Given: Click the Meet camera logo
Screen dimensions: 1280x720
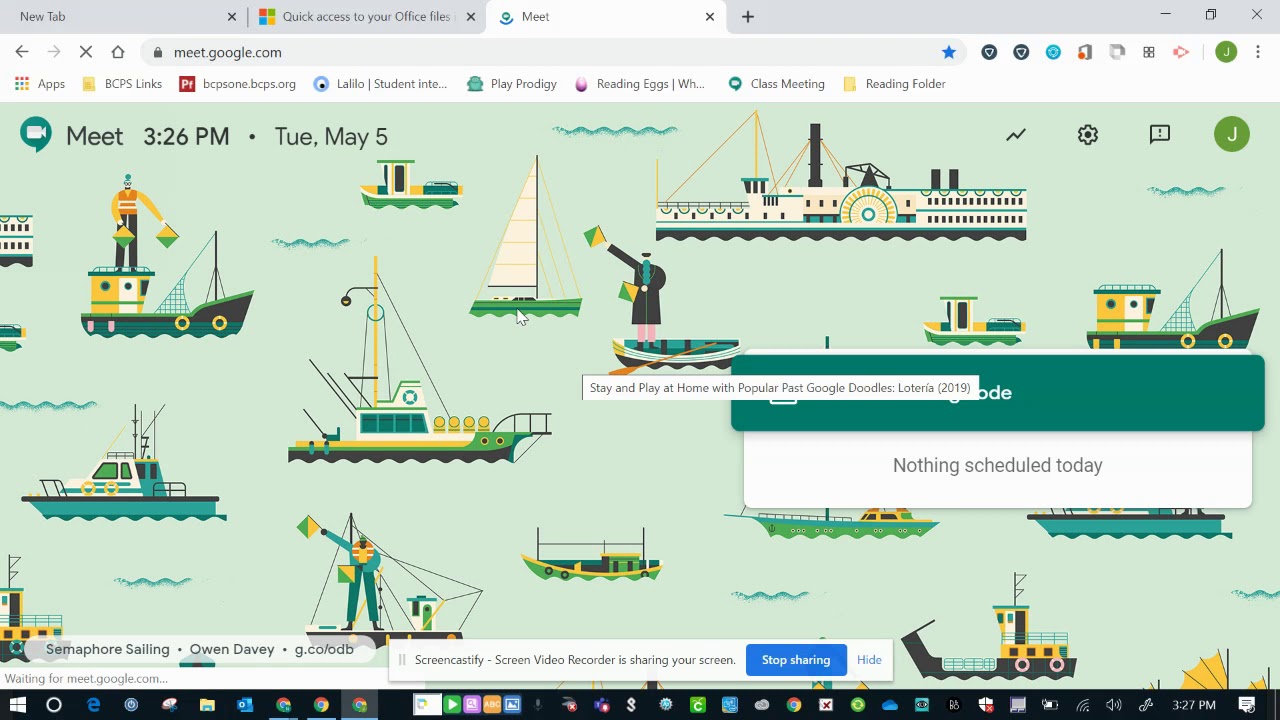Looking at the screenshot, I should [36, 134].
